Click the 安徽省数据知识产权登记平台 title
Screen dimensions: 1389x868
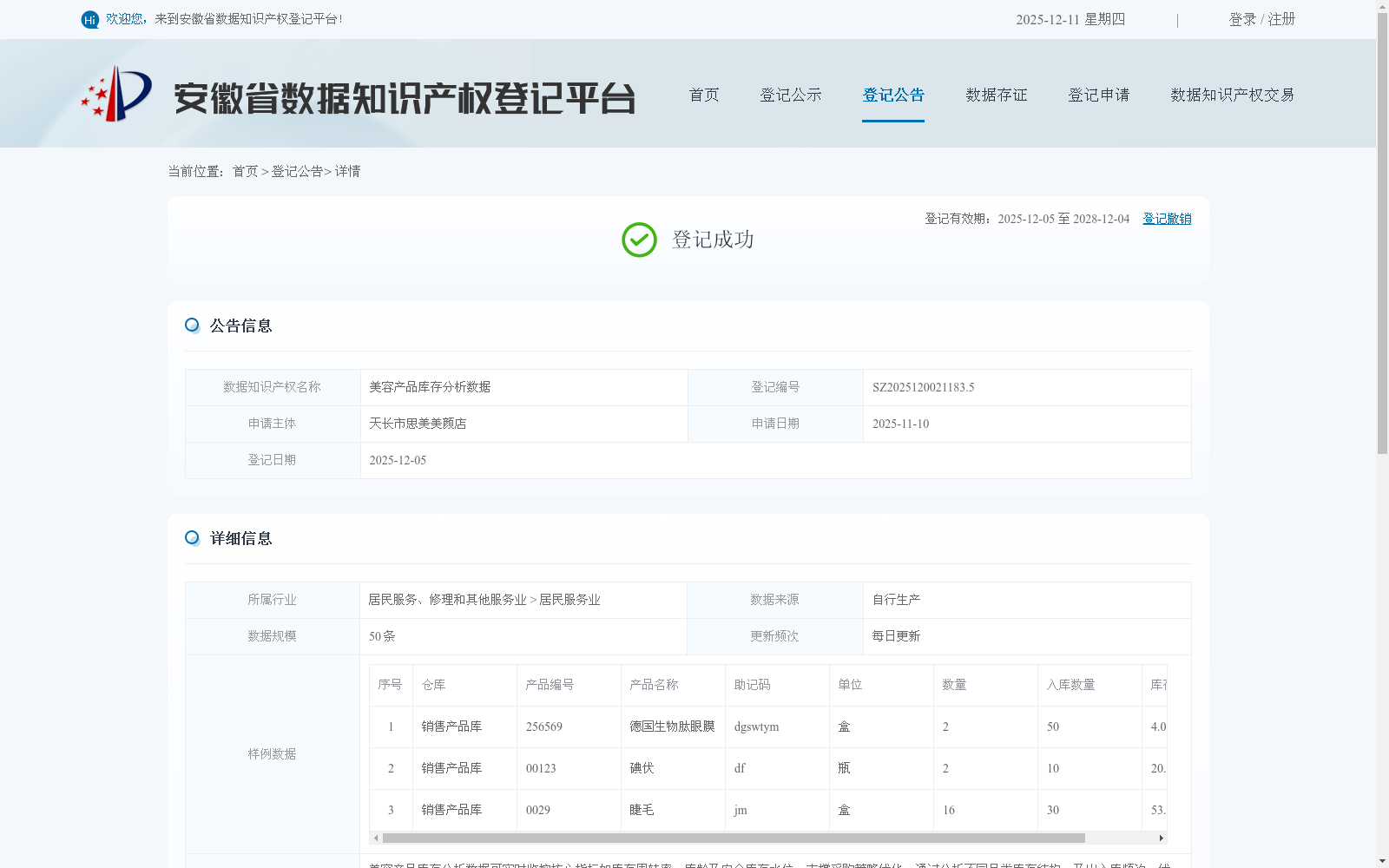click(405, 98)
